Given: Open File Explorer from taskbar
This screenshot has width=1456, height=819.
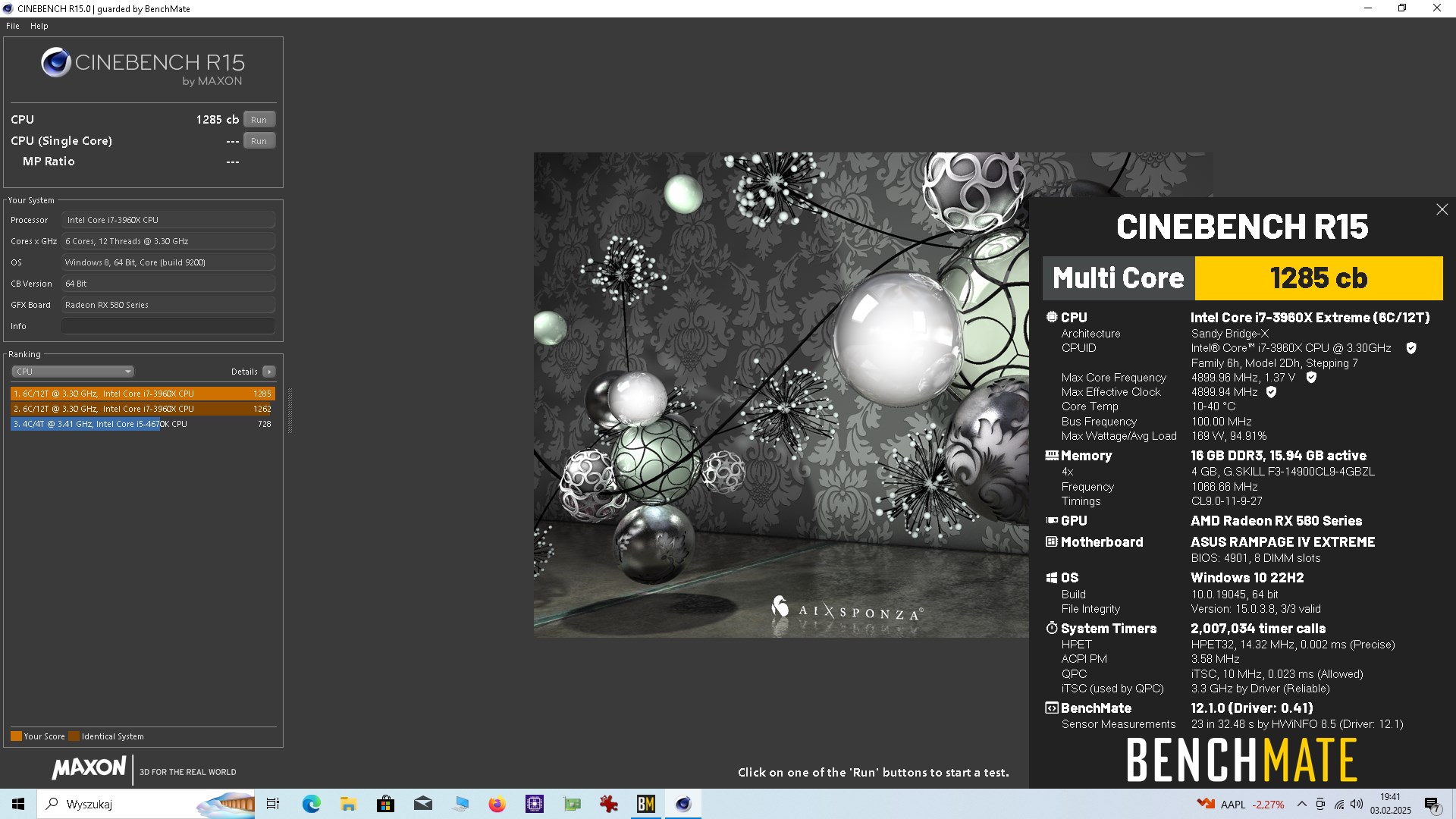Looking at the screenshot, I should click(348, 804).
